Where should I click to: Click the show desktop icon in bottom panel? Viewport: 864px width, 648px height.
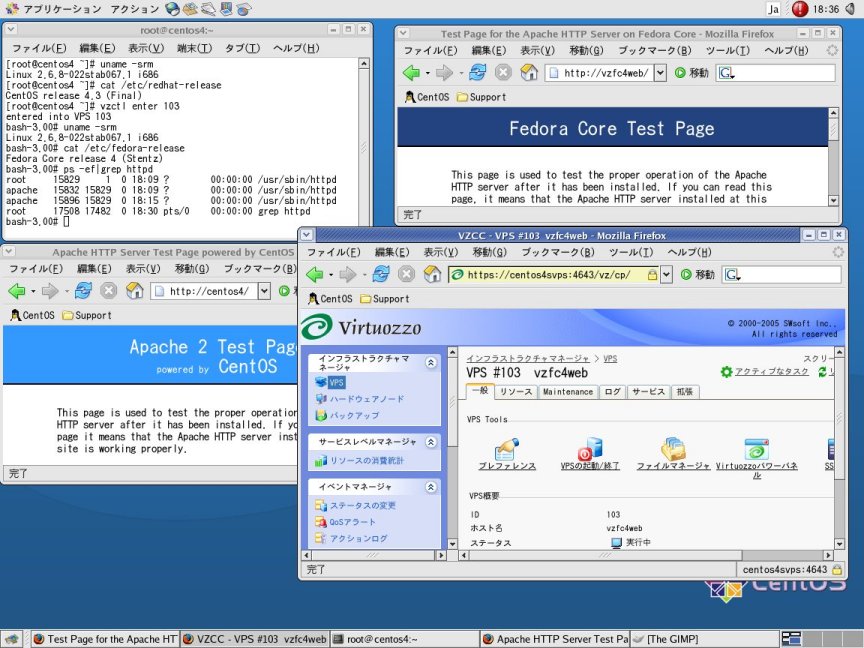(12, 639)
